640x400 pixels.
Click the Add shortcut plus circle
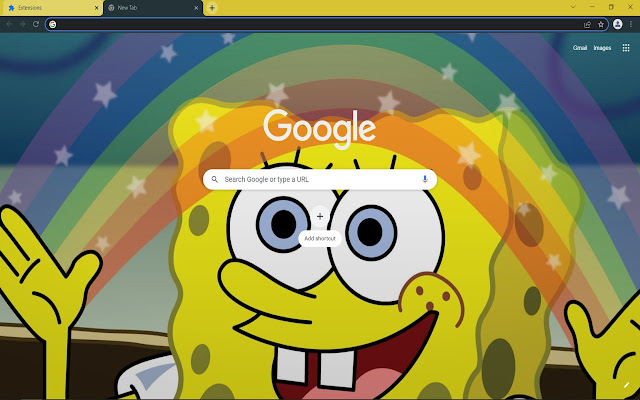320,216
